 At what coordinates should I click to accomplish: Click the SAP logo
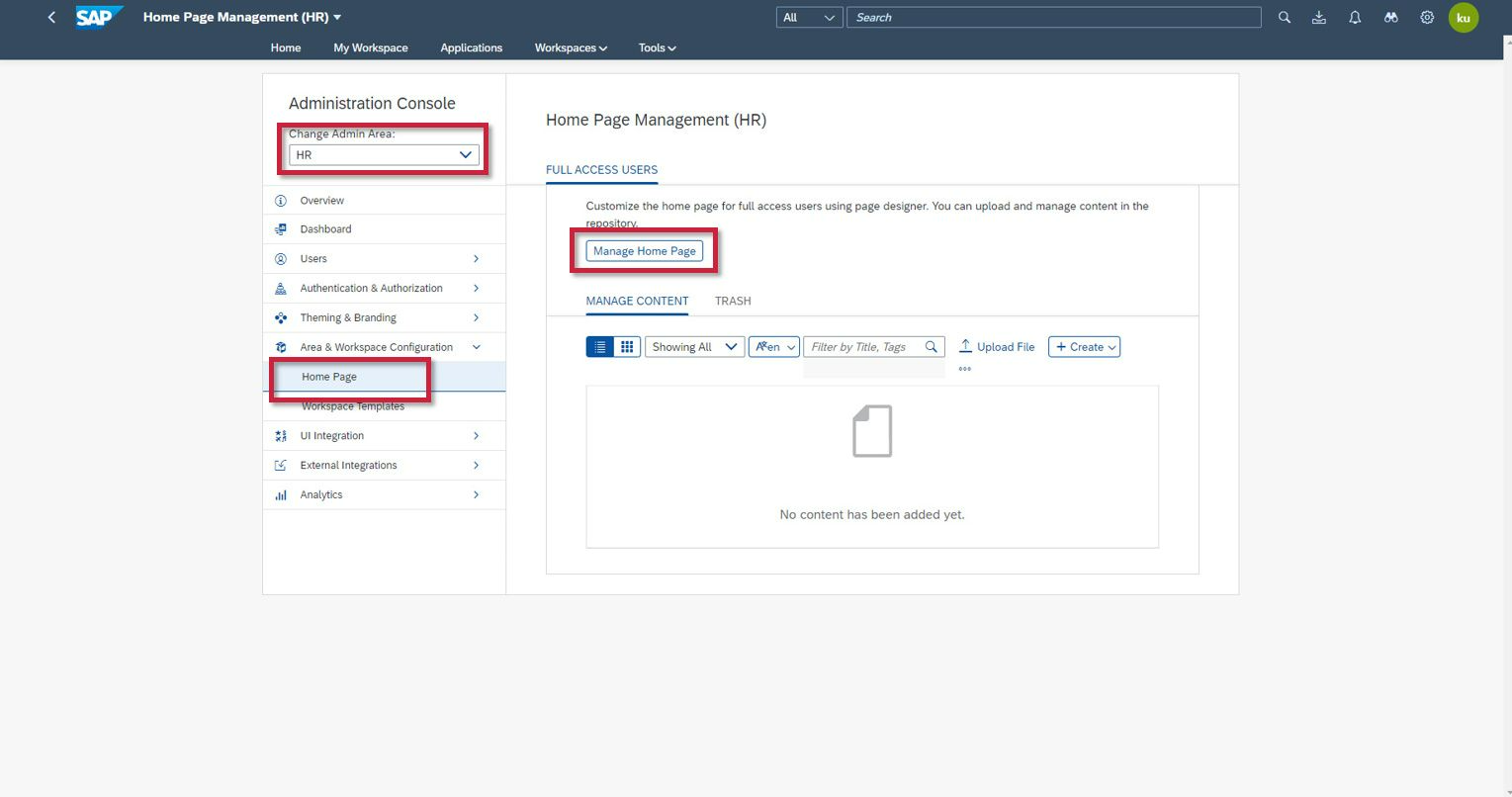tap(100, 17)
